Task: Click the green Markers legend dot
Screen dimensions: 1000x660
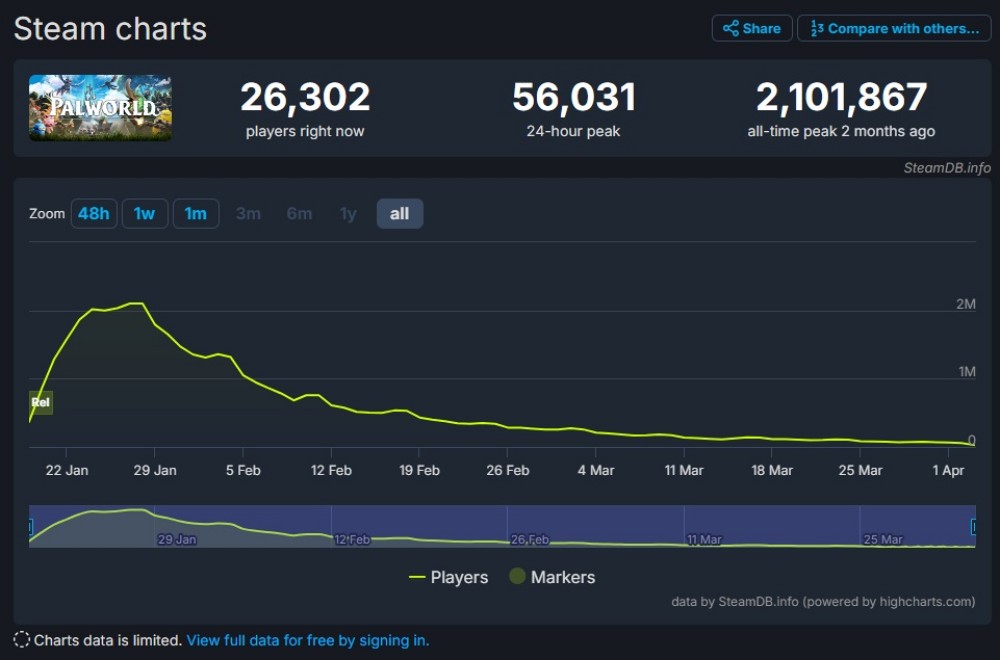Action: click(517, 576)
